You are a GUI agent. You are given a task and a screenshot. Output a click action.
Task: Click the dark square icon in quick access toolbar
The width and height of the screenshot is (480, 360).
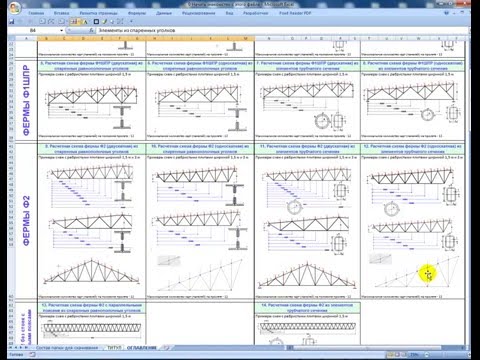[x=96, y=22]
